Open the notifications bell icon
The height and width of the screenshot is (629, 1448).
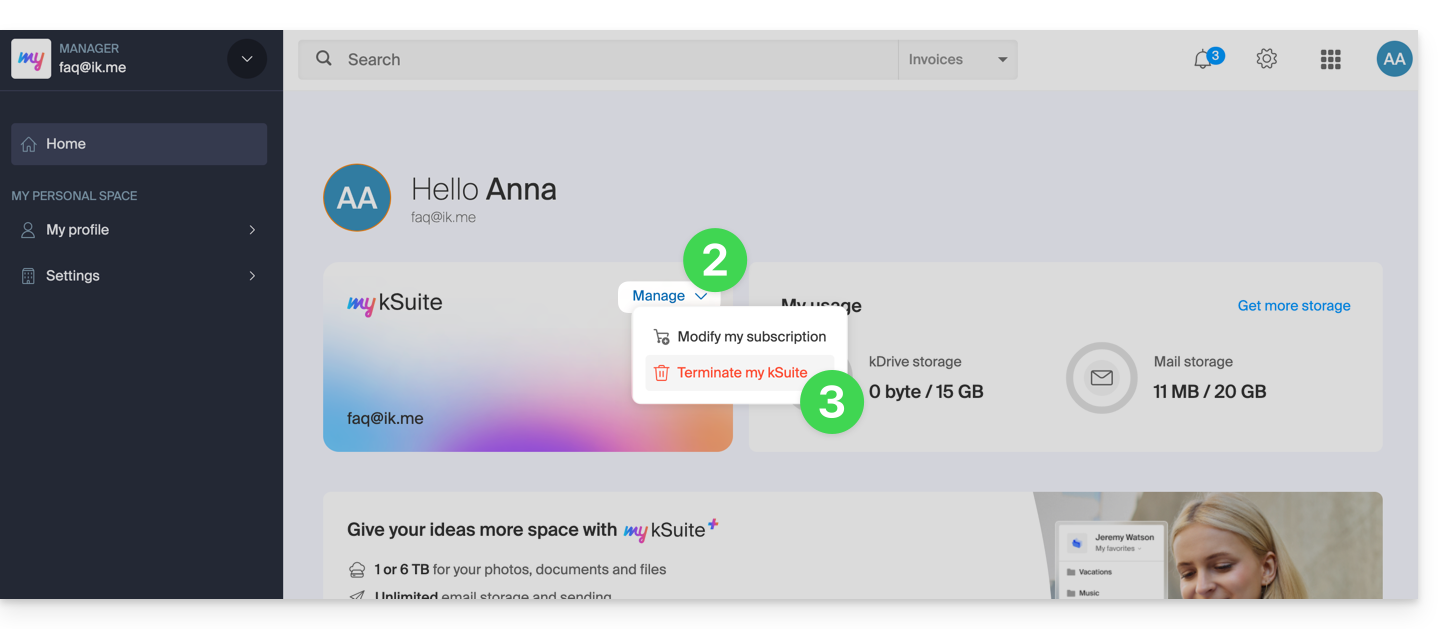[x=1204, y=60]
